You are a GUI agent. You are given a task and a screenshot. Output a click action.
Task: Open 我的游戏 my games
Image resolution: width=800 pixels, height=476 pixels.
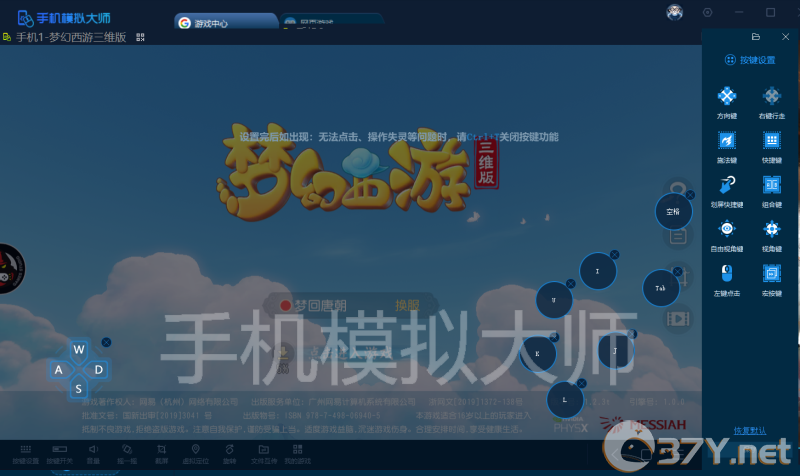(x=297, y=454)
